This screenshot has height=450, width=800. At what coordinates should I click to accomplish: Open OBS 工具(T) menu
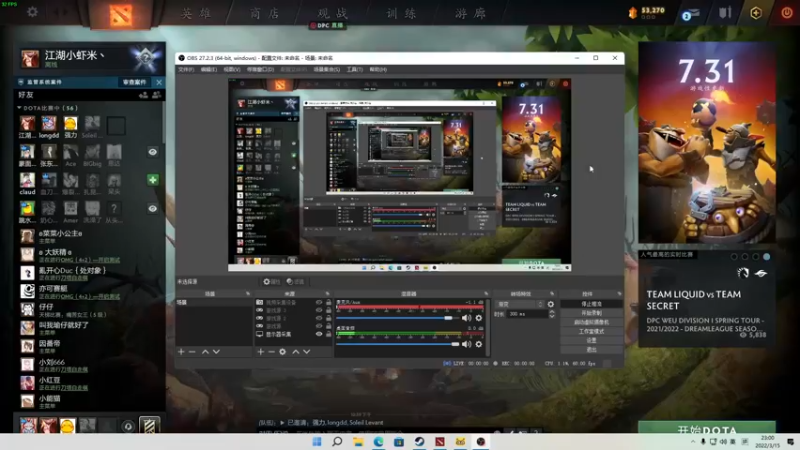[355, 69]
